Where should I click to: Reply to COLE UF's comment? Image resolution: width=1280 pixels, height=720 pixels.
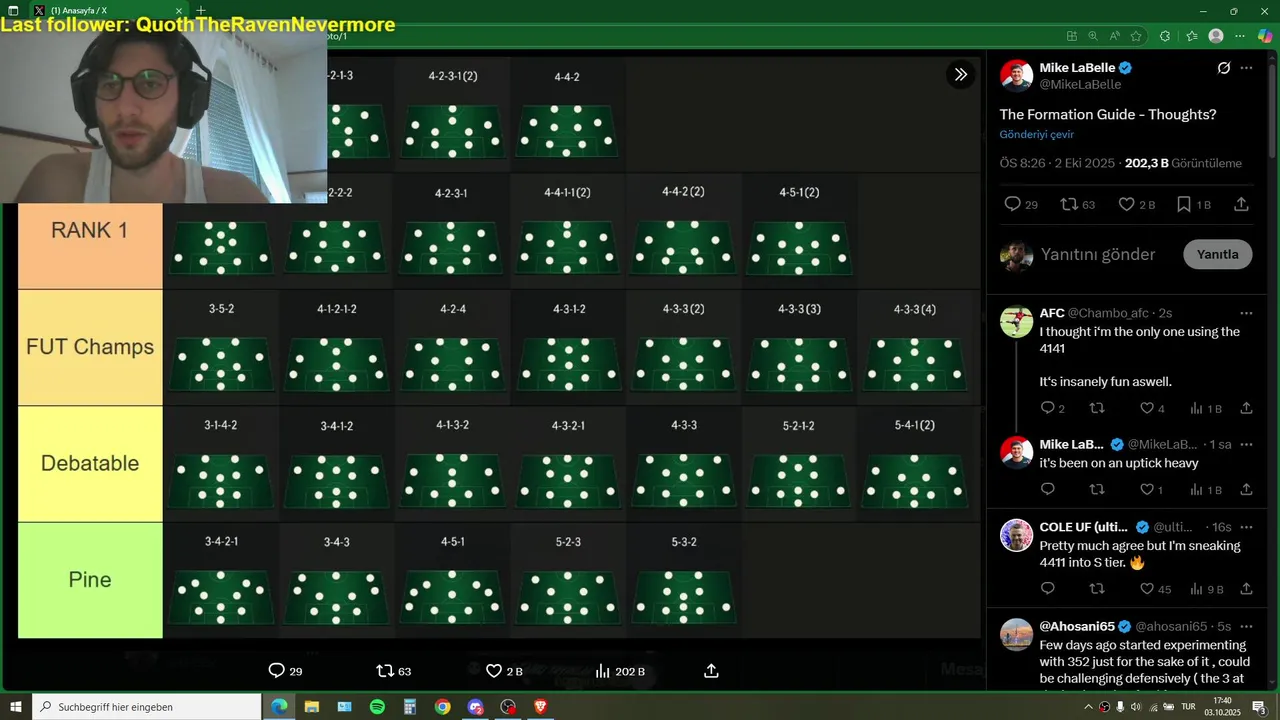click(x=1048, y=589)
